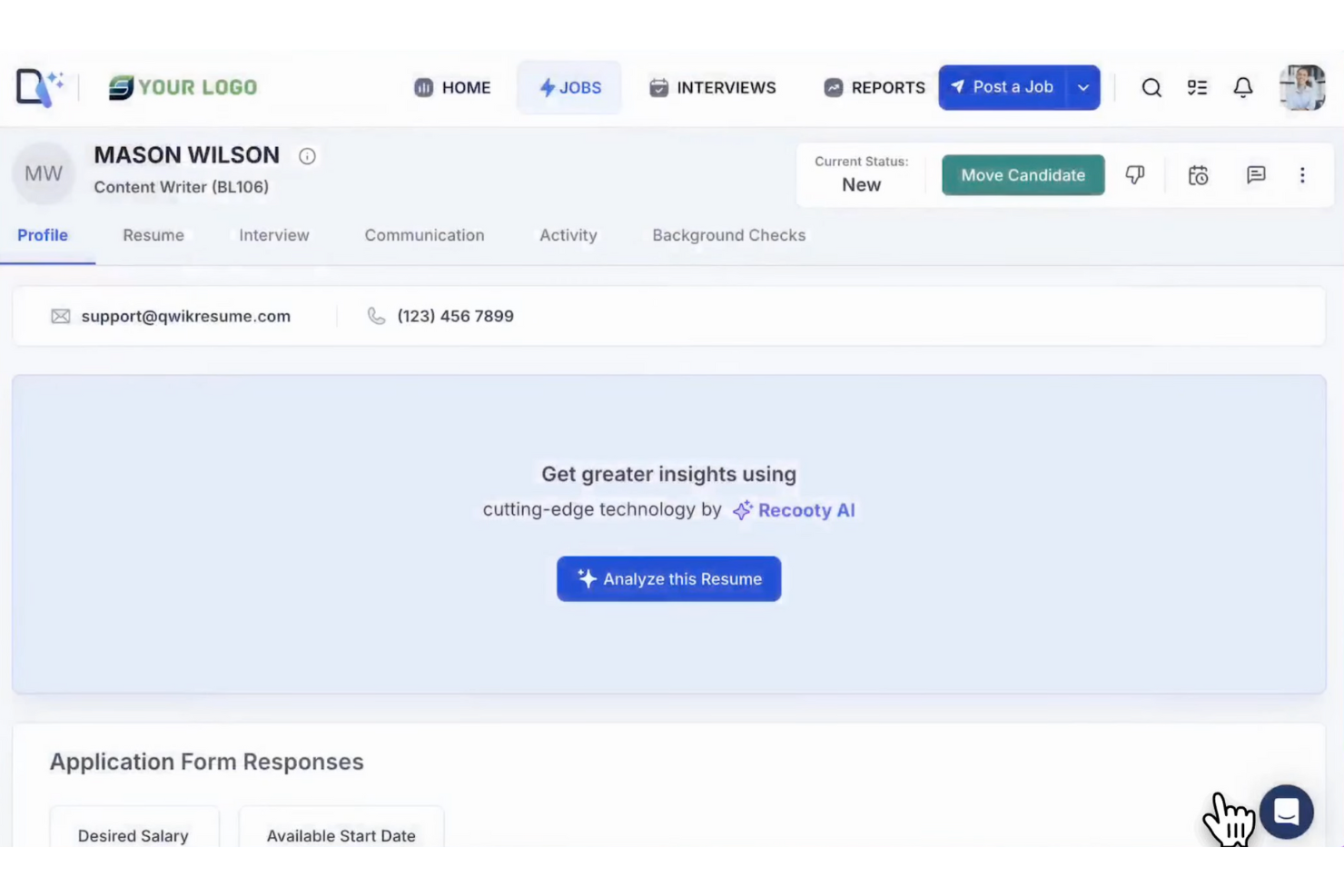Open the live chat support widget

coord(1287,812)
